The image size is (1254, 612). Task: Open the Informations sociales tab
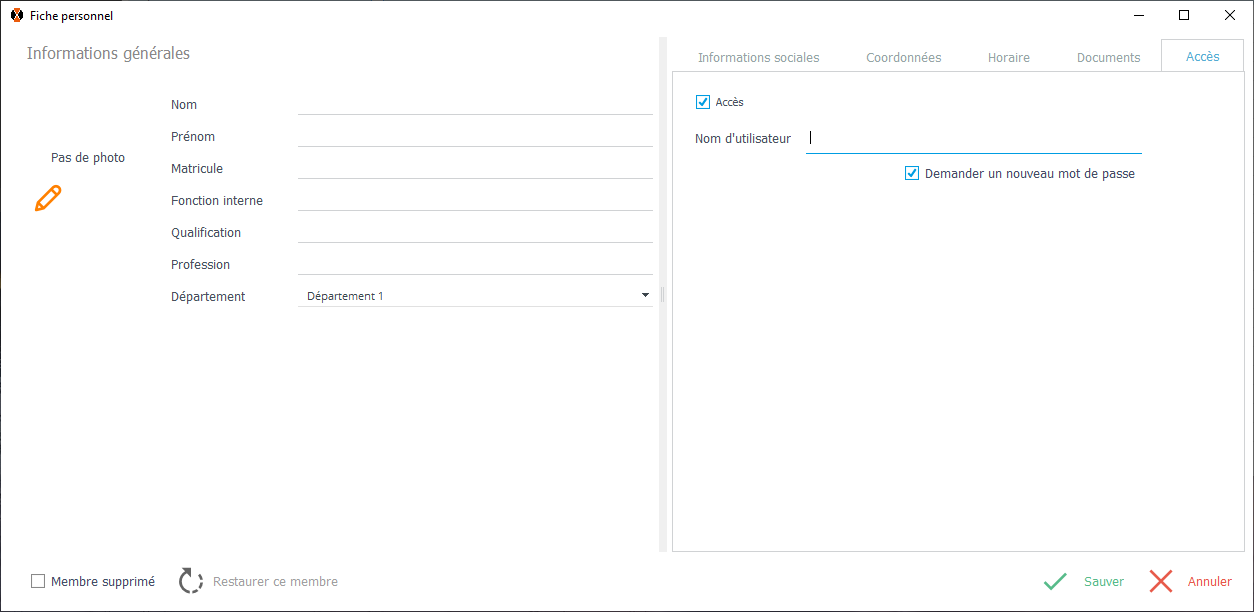click(758, 57)
